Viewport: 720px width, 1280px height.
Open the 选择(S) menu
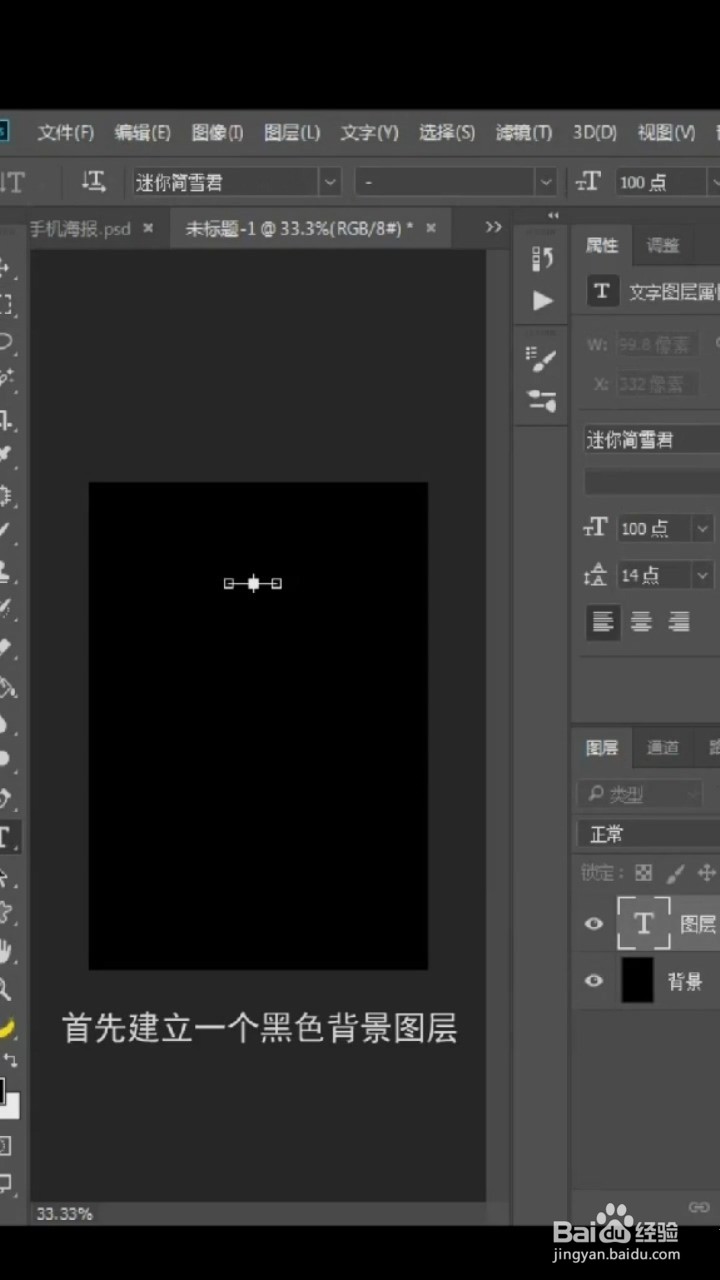447,132
